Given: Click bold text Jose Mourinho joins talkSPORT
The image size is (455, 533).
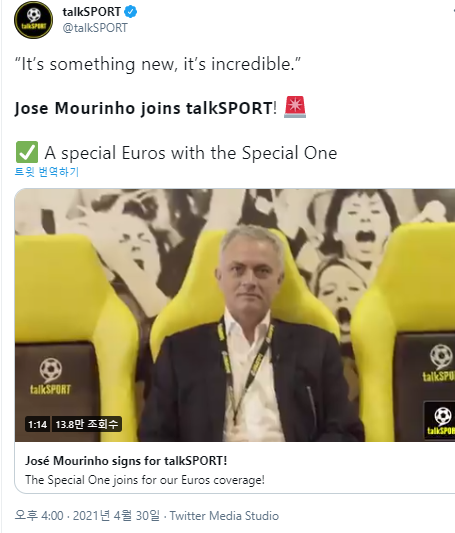Looking at the screenshot, I should (x=143, y=108).
